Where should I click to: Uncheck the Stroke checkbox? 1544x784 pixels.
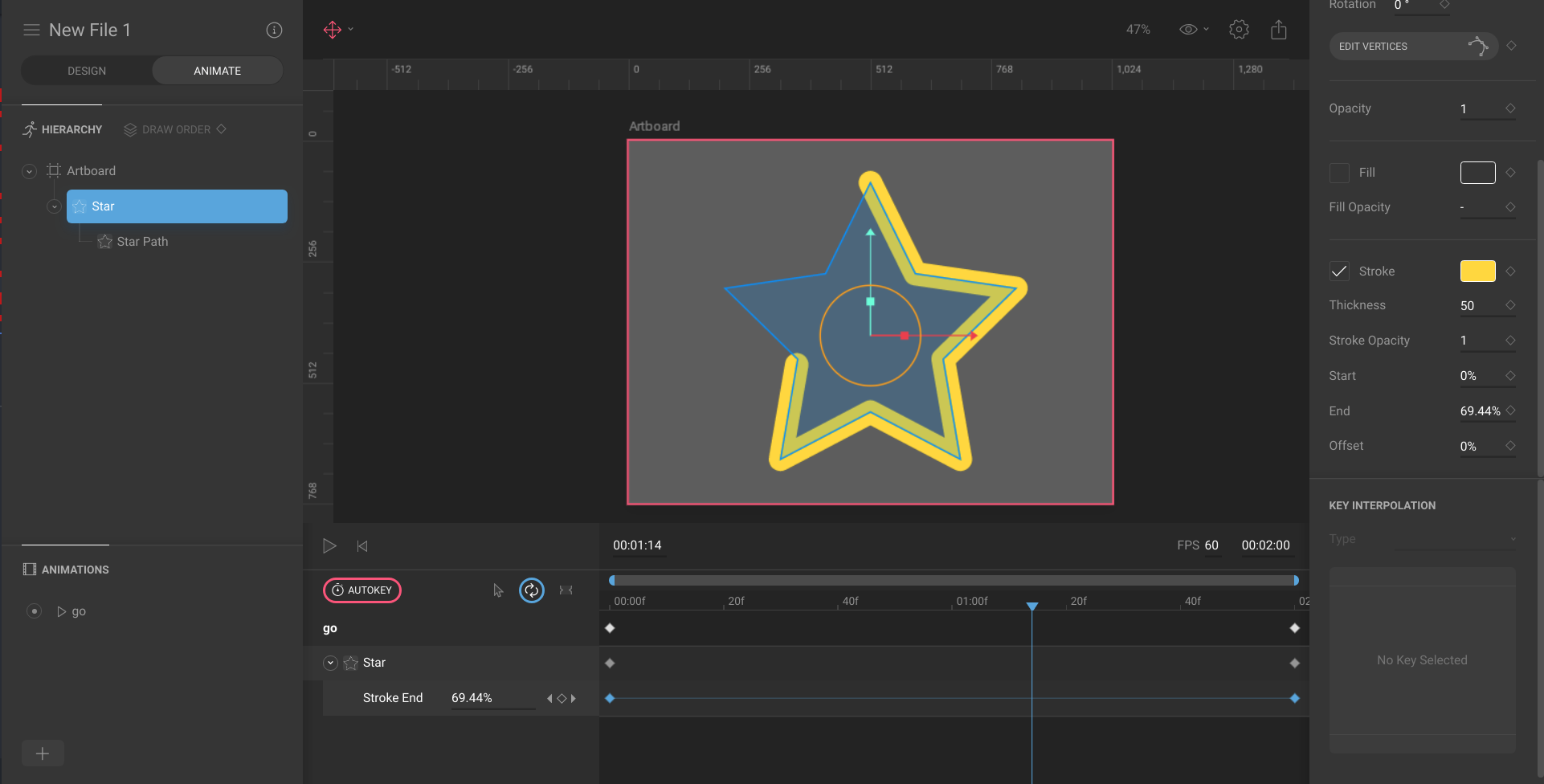[1339, 272]
